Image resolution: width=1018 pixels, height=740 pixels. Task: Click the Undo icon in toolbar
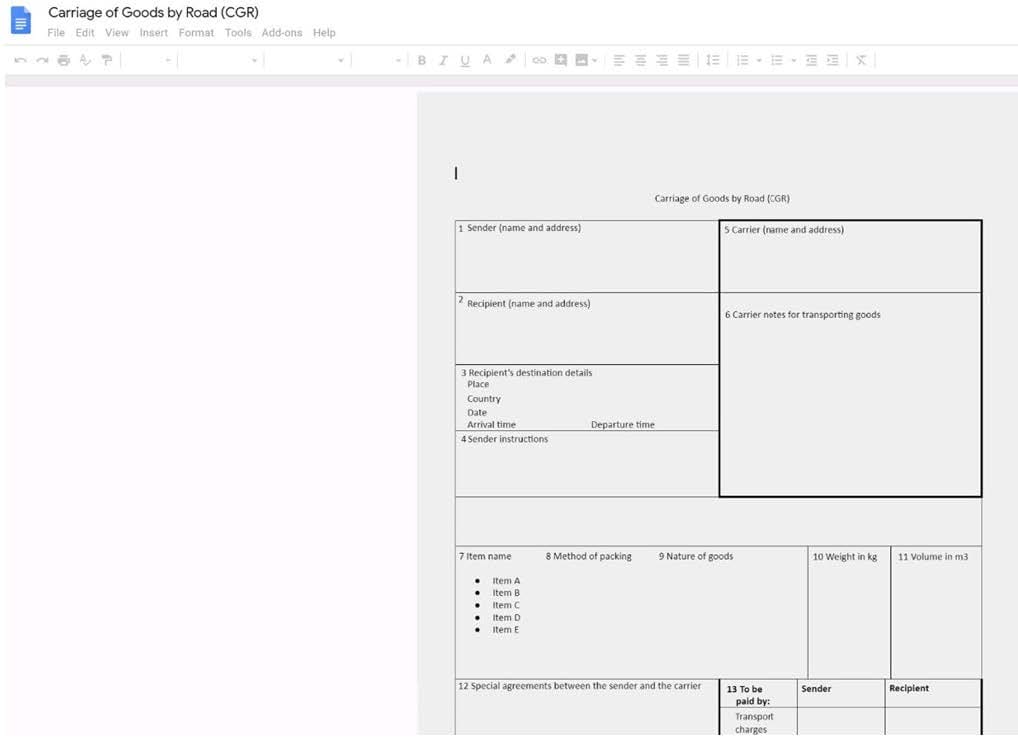tap(20, 61)
